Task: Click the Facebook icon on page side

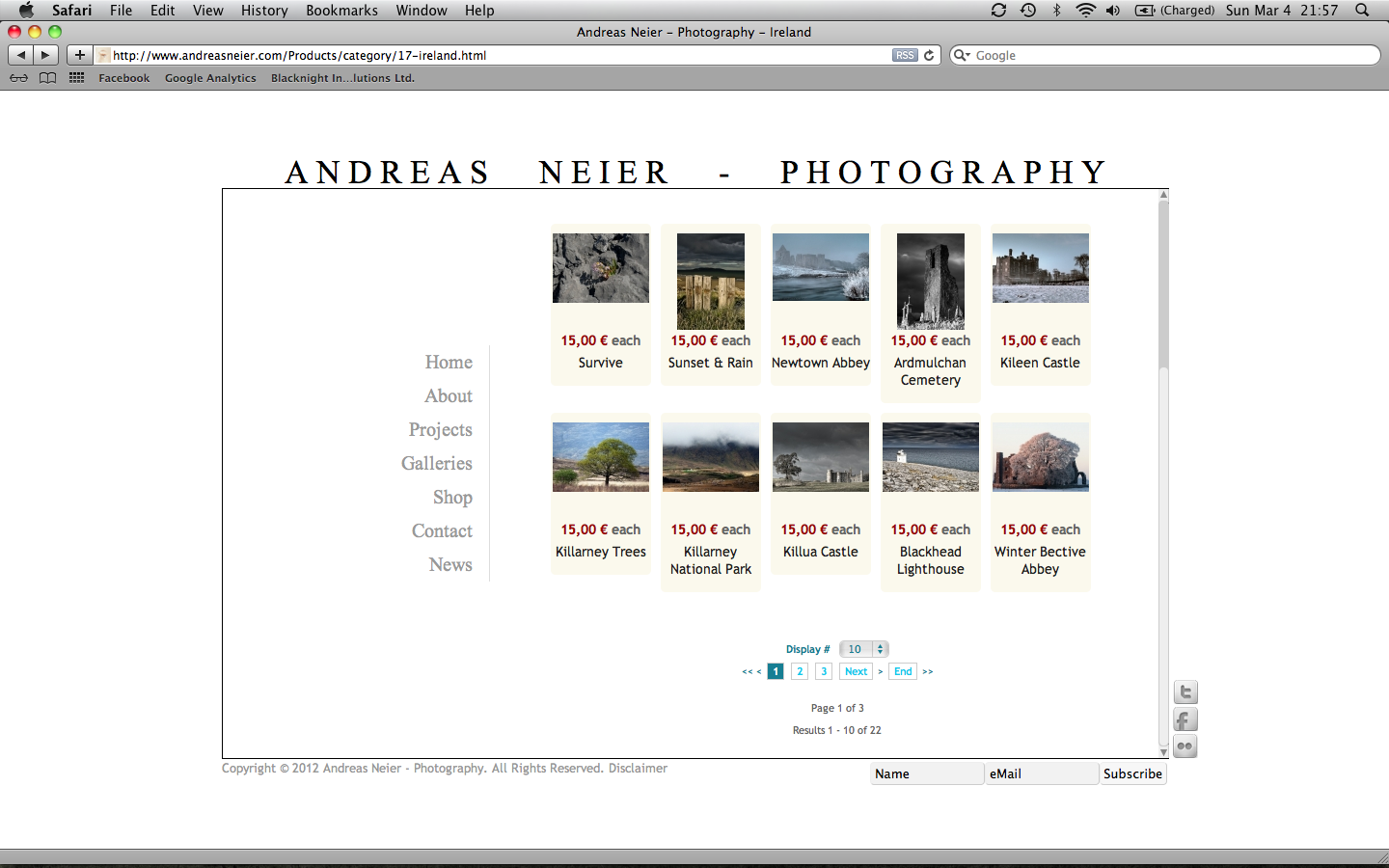Action: [x=1185, y=719]
